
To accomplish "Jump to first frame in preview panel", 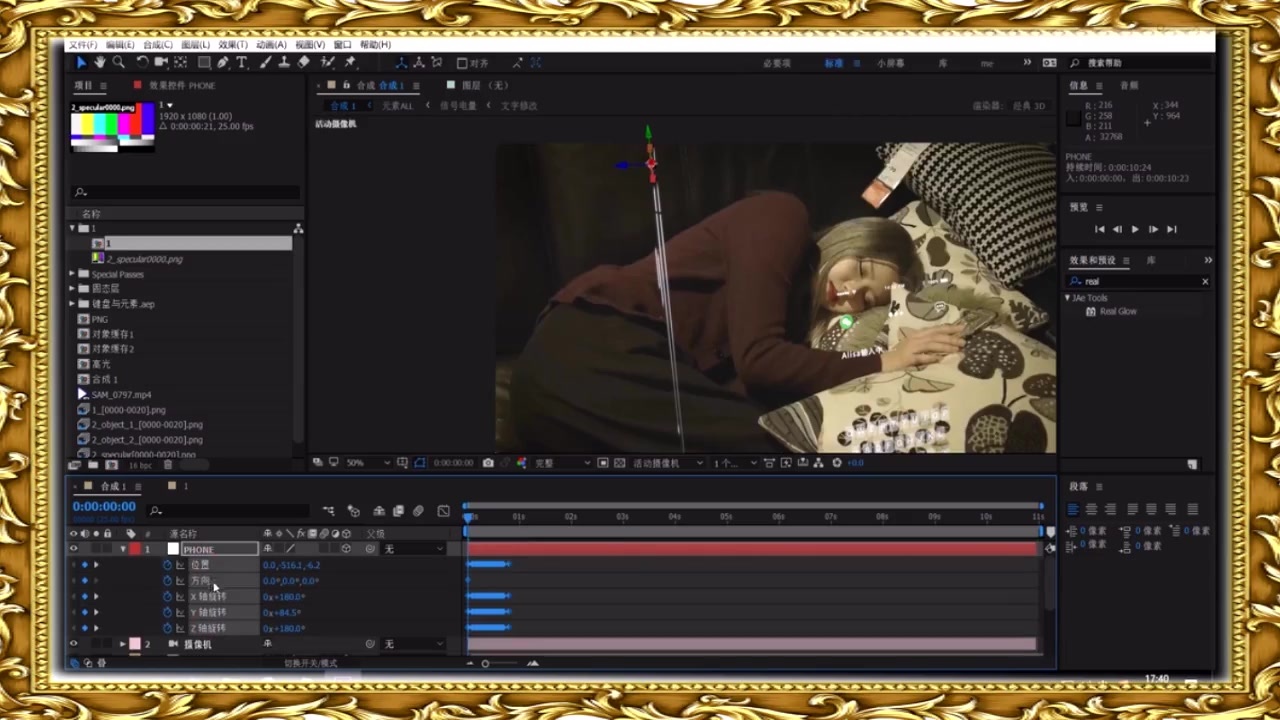I will click(x=1100, y=229).
